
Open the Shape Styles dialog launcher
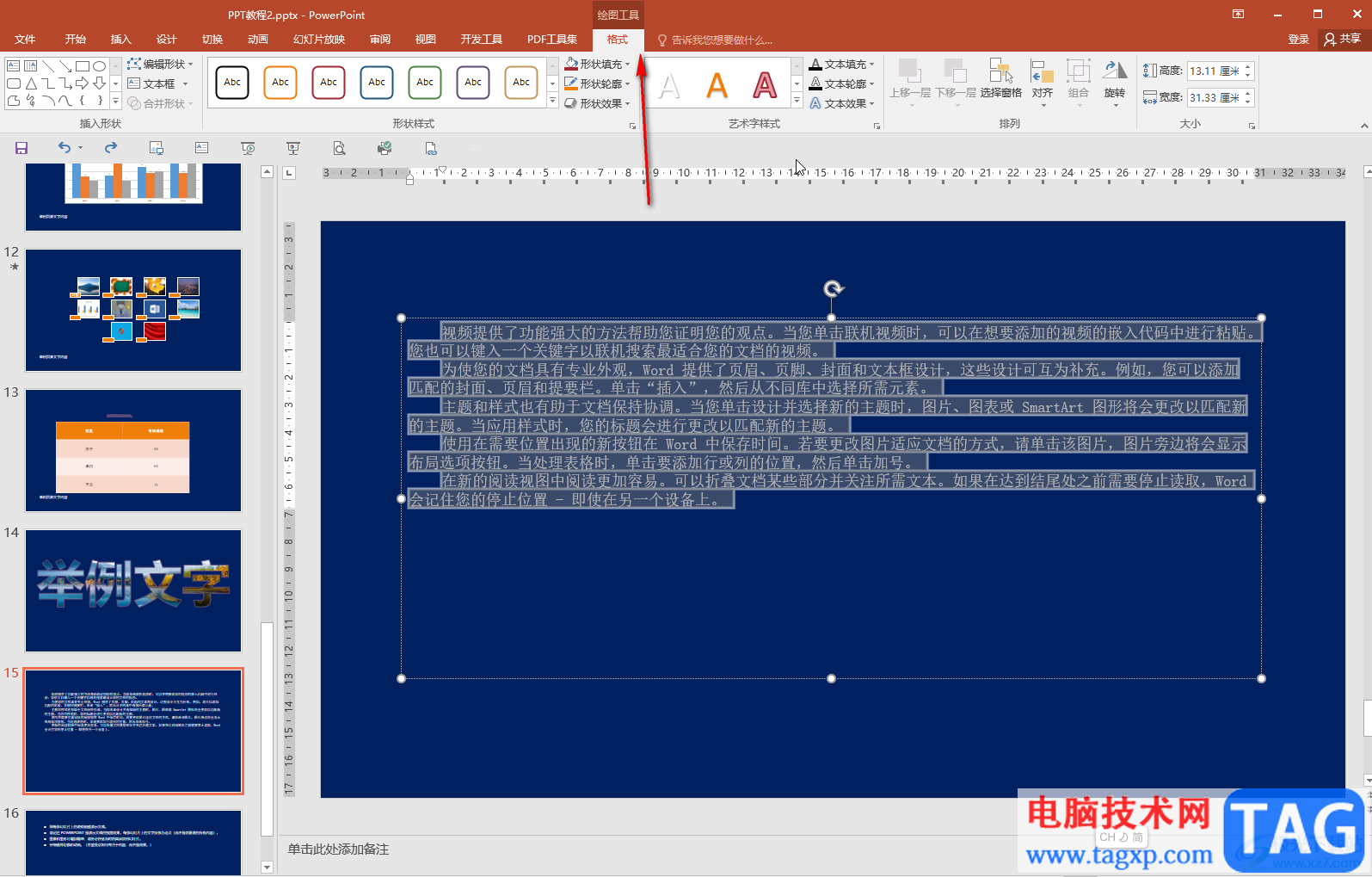[x=632, y=126]
